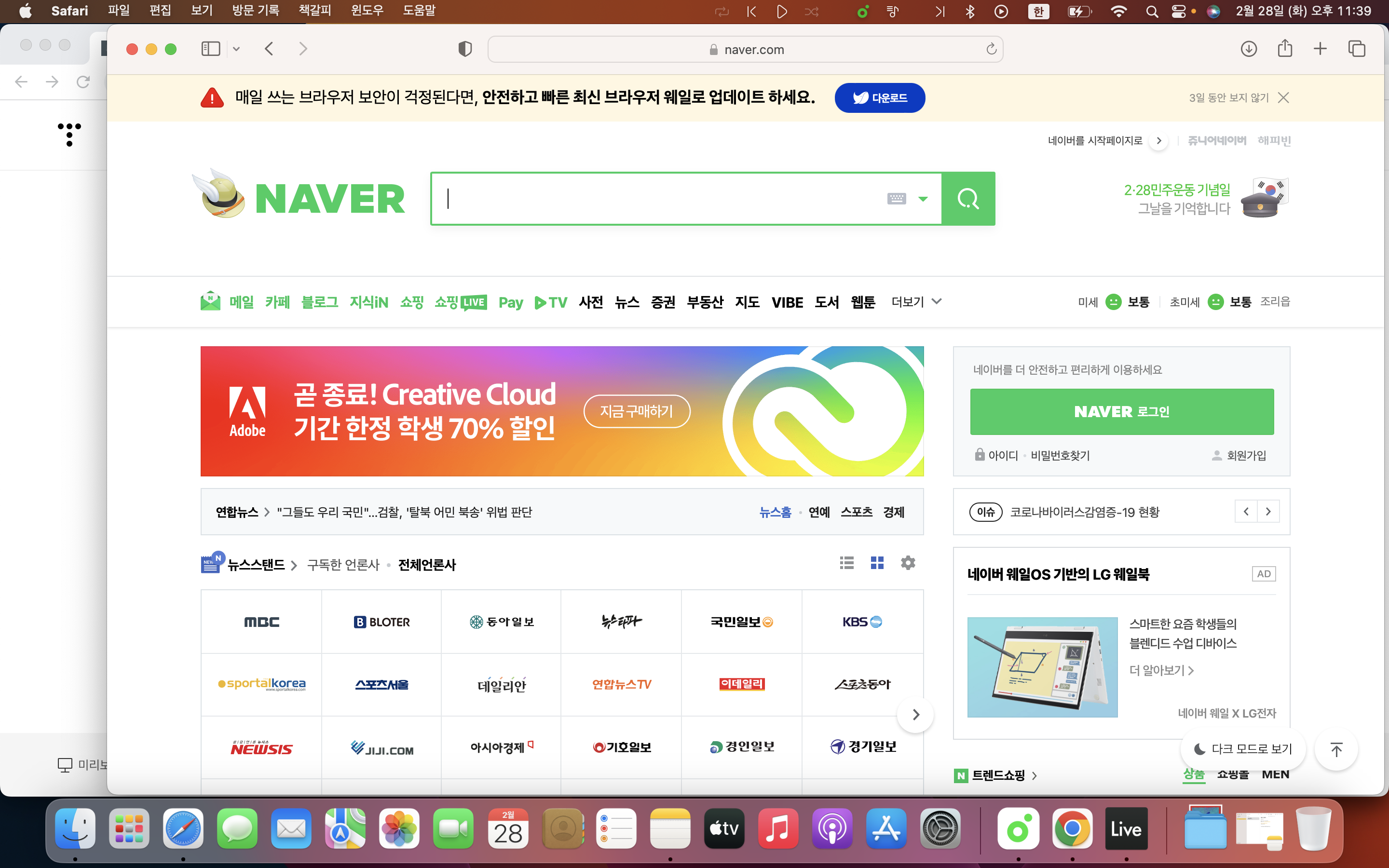Open the Mail envelope icon in Naver menu
The width and height of the screenshot is (1389, 868).
pyautogui.click(x=211, y=301)
